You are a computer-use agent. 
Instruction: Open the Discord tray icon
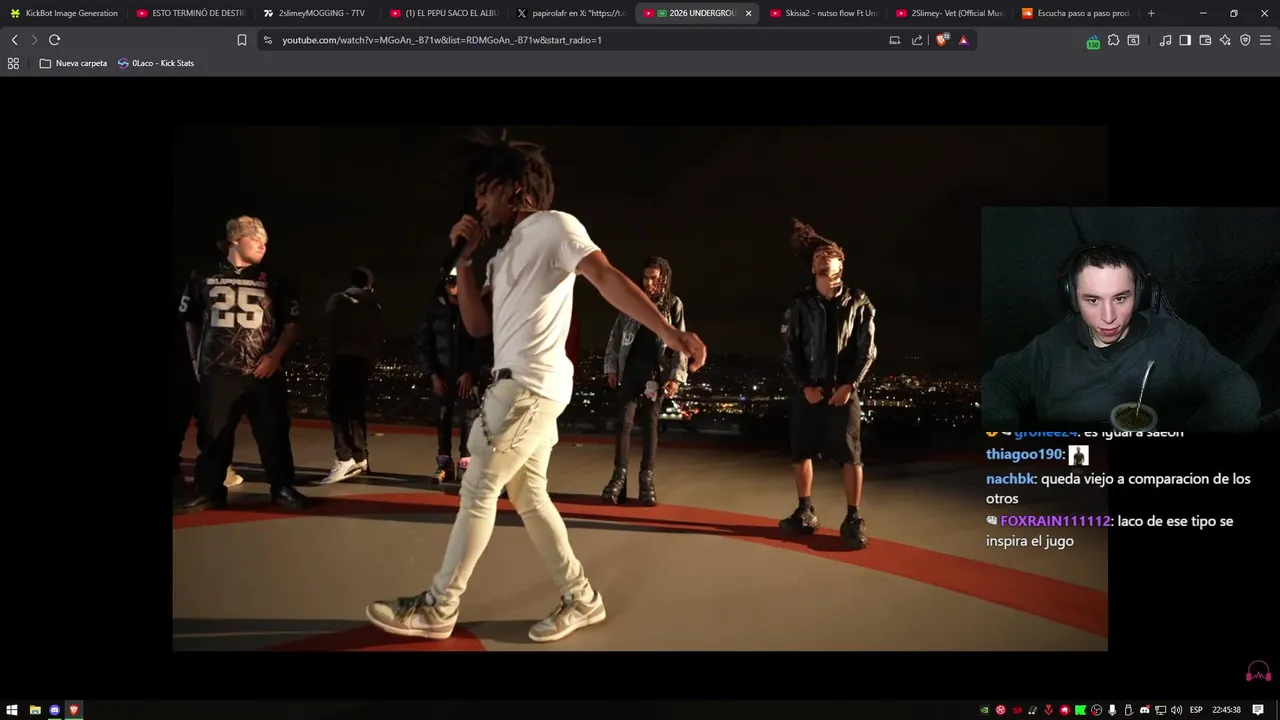click(1145, 710)
